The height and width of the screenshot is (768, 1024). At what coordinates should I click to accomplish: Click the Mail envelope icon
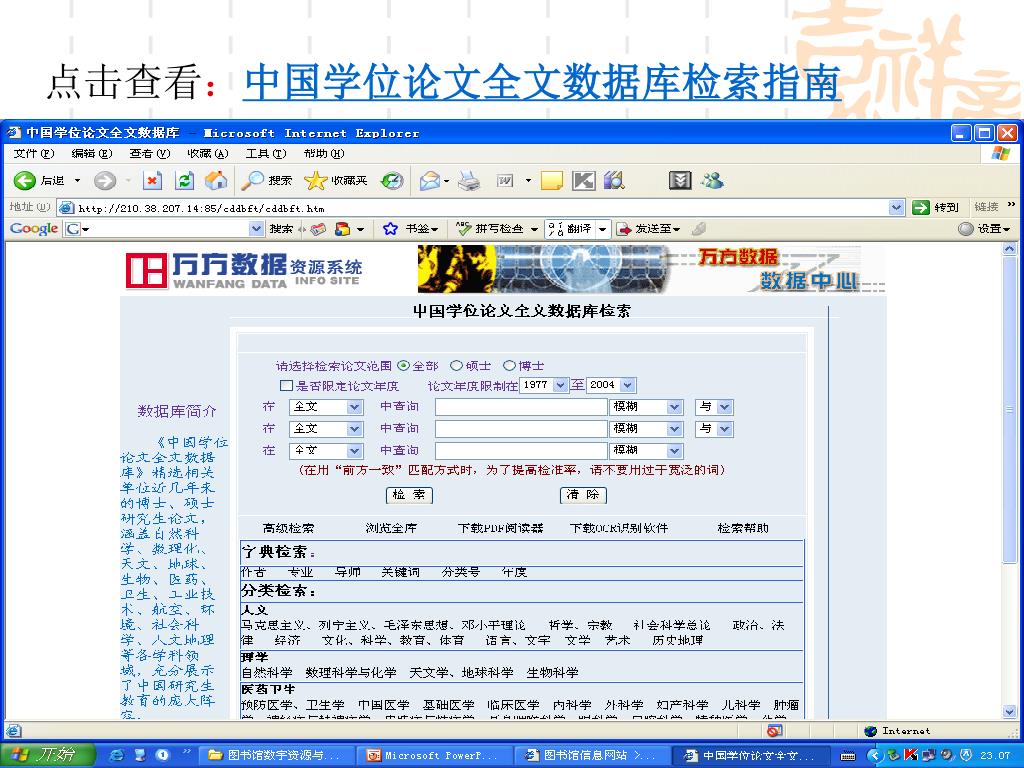click(x=430, y=181)
